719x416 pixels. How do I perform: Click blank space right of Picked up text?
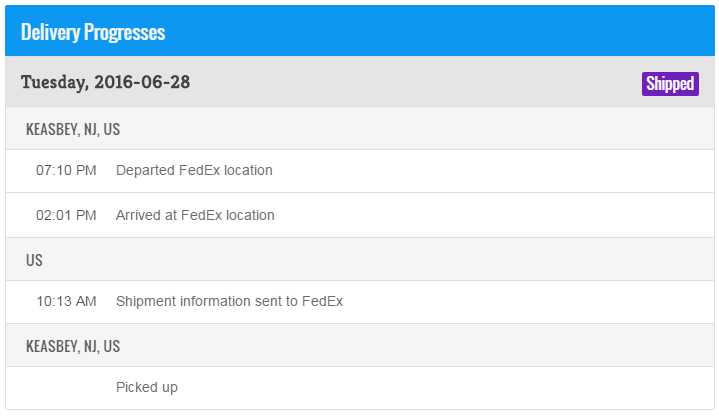click(450, 387)
